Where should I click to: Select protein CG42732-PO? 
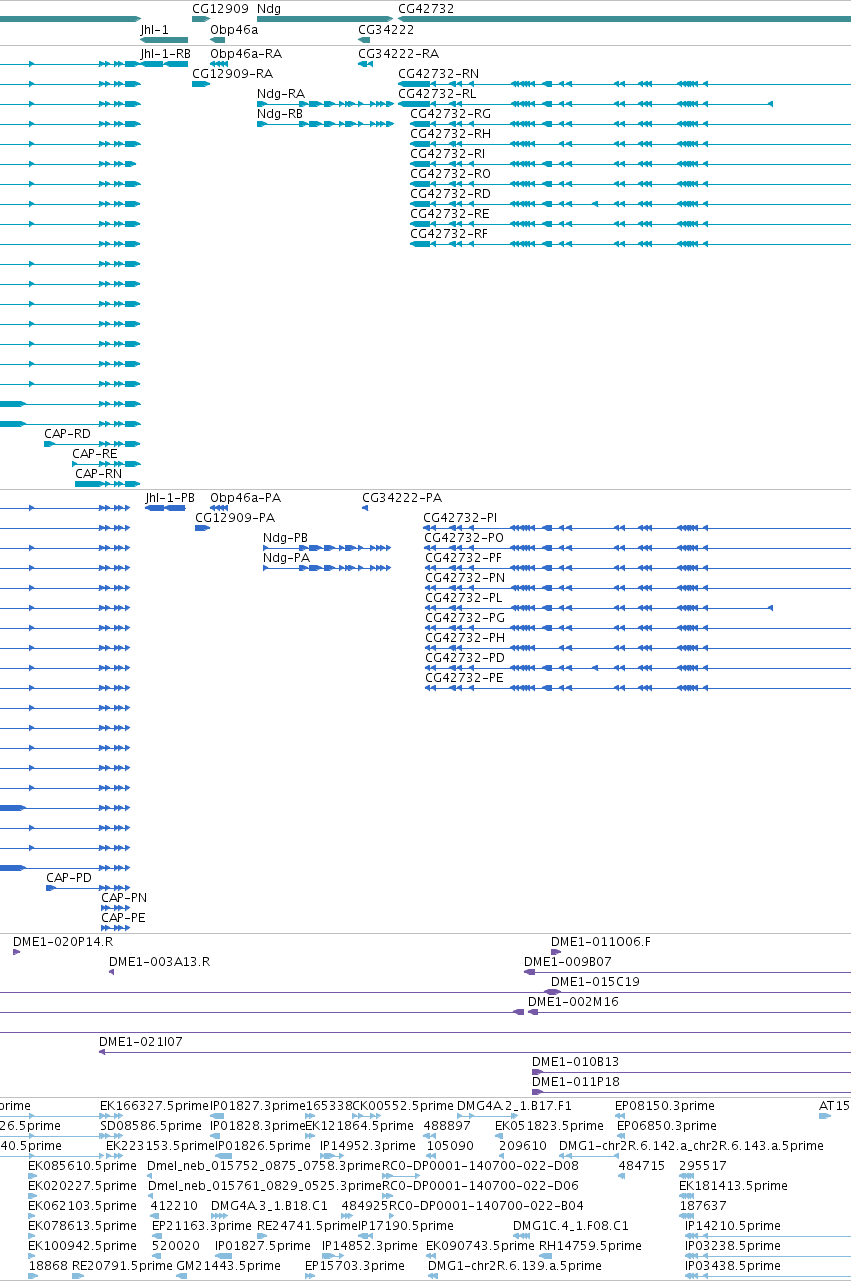pos(465,538)
